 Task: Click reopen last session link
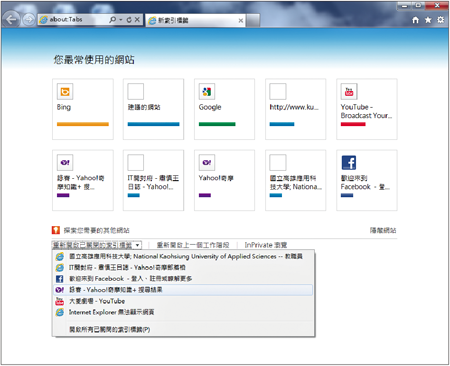[x=193, y=245]
